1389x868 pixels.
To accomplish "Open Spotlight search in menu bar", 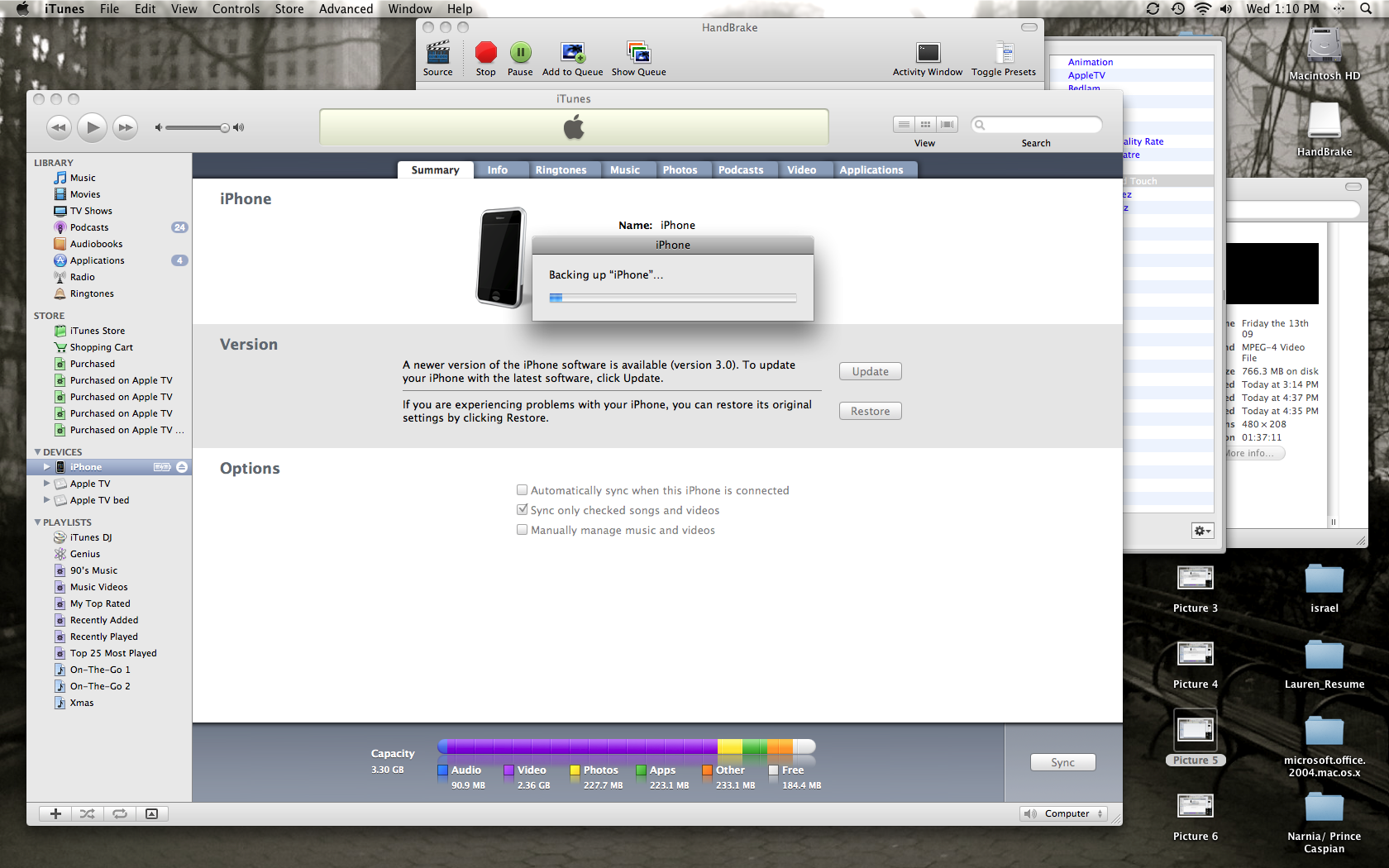I will (1366, 9).
